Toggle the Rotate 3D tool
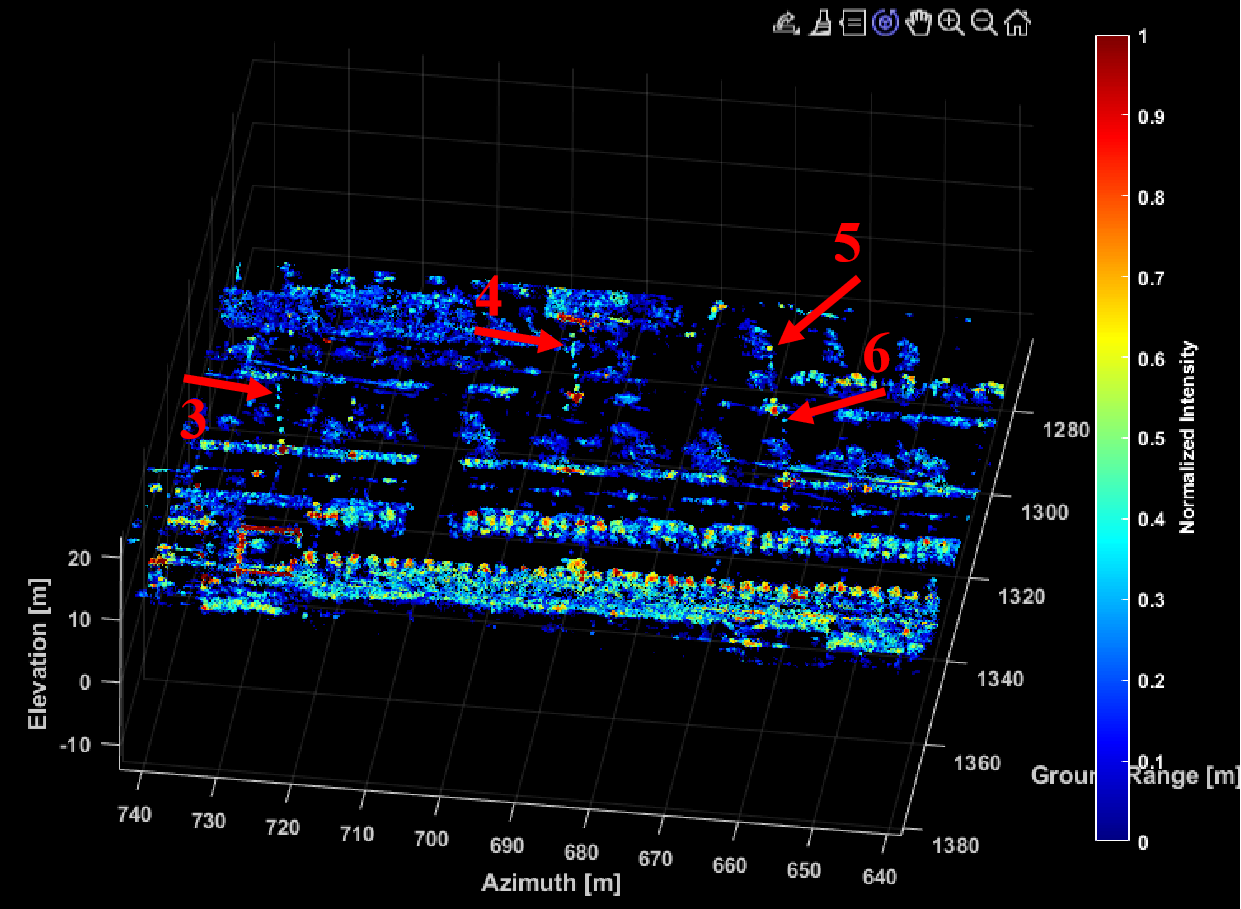Image resolution: width=1241 pixels, height=909 pixels. click(885, 23)
